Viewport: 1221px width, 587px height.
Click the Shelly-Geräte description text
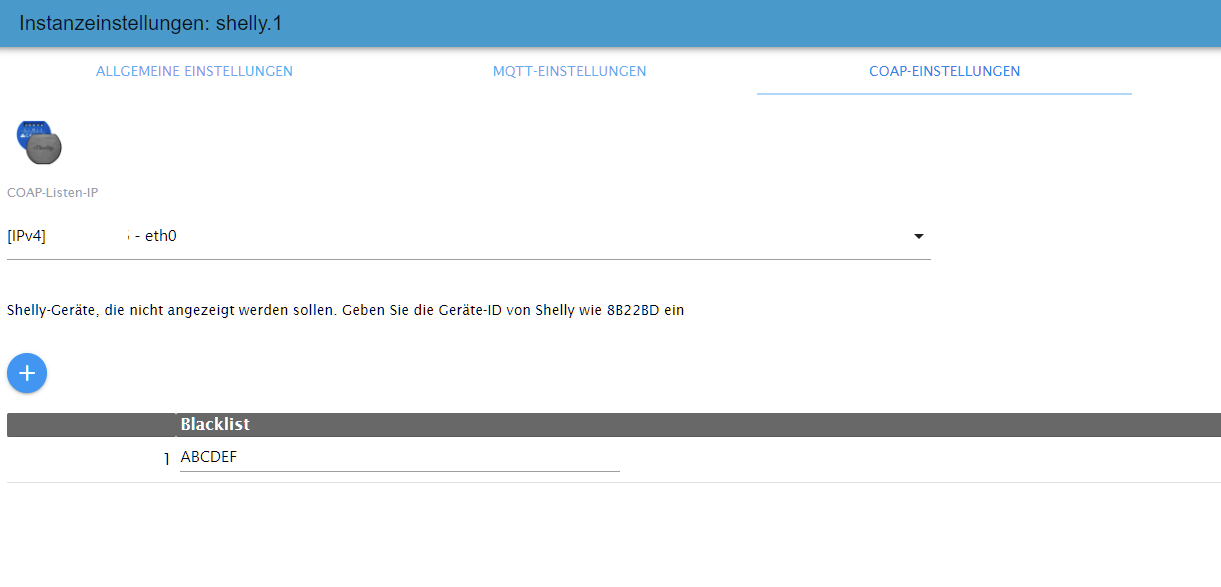(x=345, y=310)
